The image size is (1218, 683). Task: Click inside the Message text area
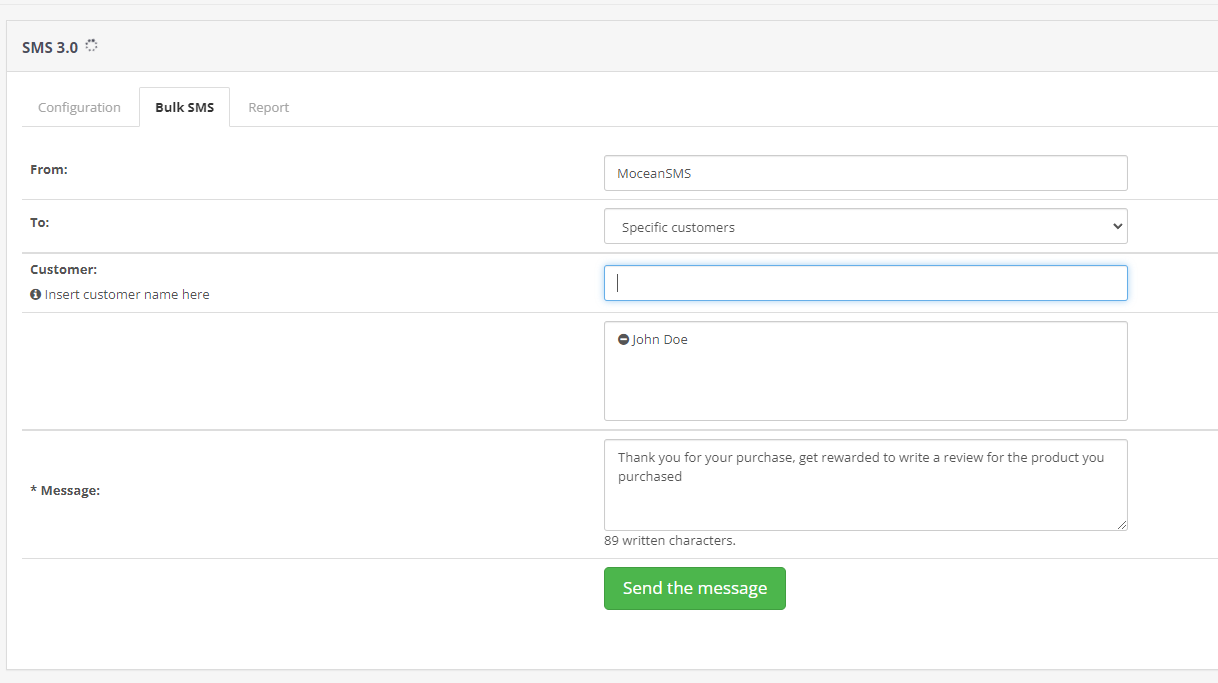click(865, 484)
